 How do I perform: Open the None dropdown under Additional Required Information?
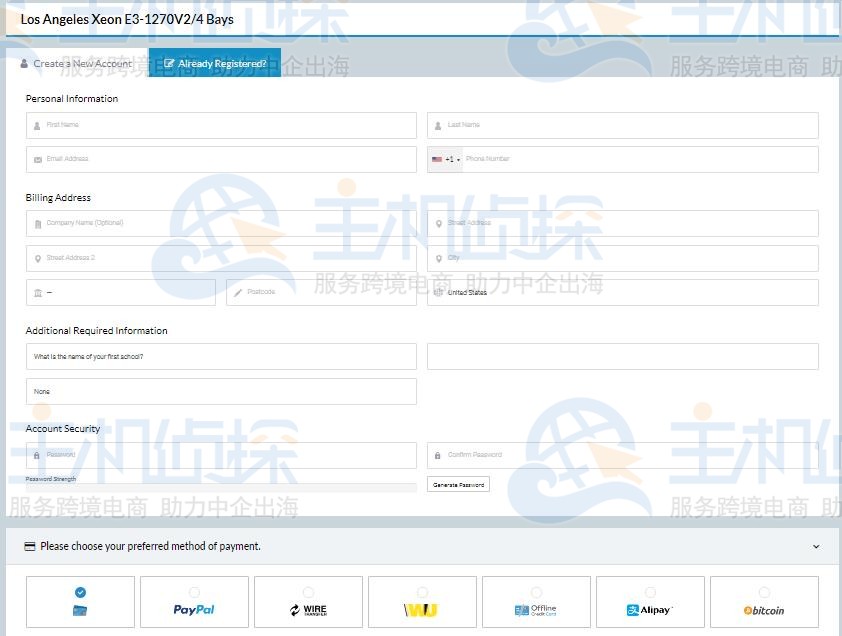[221, 391]
